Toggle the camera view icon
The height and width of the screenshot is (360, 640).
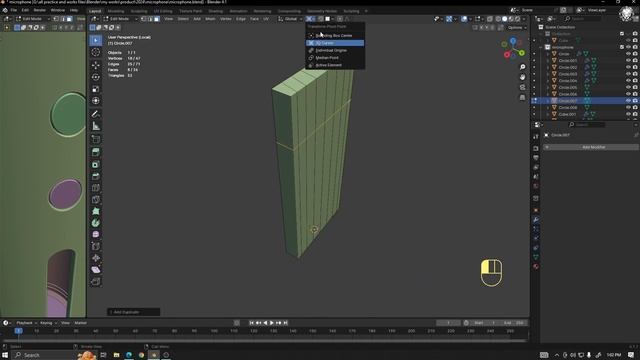522,87
